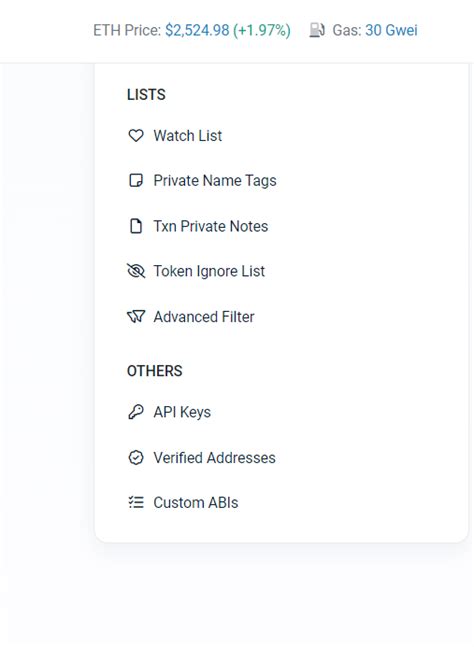Image resolution: width=474 pixels, height=647 pixels.
Task: Click the +1.97% price change text
Action: tap(262, 30)
